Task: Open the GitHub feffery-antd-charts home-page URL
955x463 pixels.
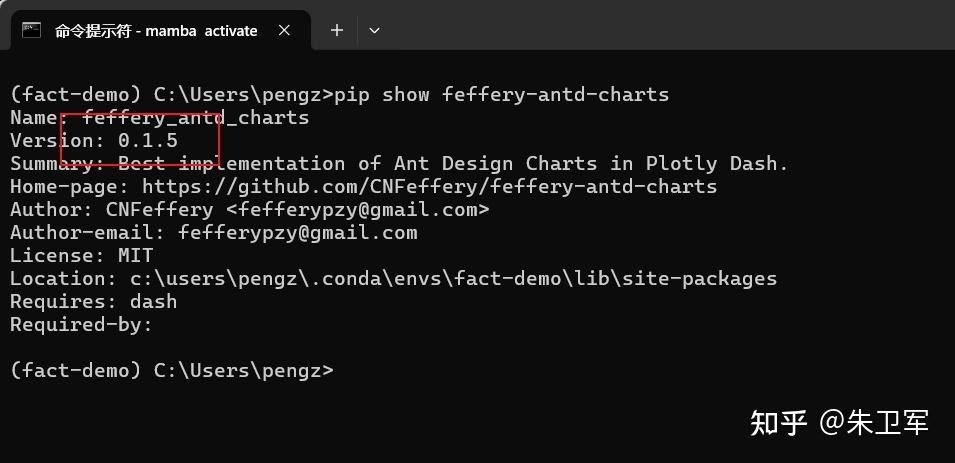Action: 429,186
